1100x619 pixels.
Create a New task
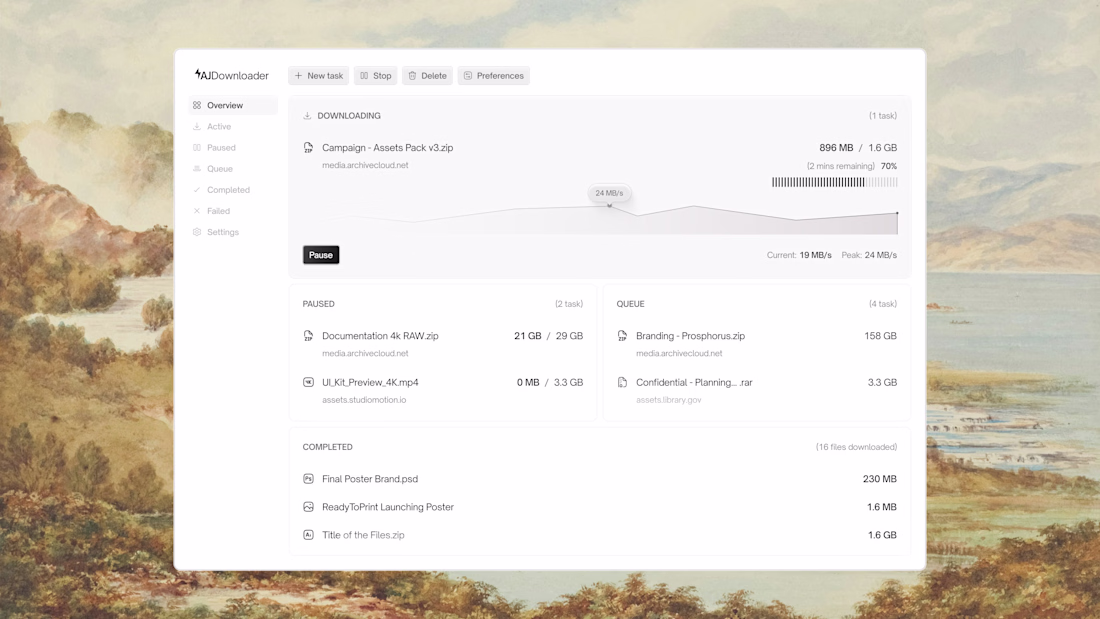[x=318, y=76]
